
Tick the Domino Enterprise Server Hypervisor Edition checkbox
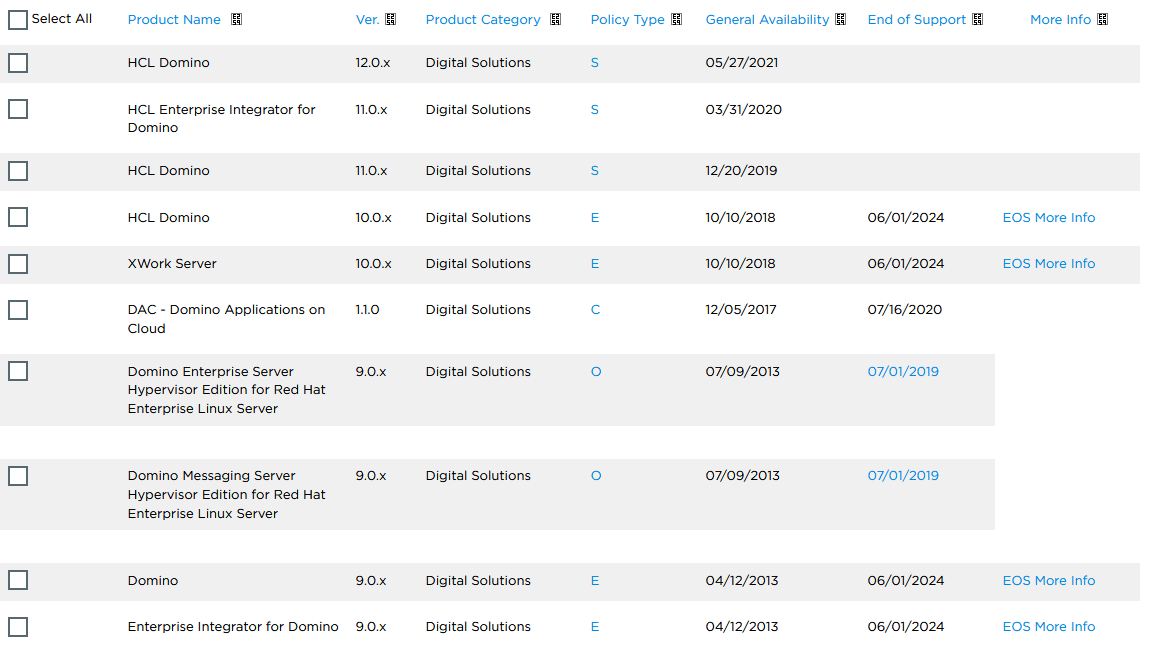18,372
